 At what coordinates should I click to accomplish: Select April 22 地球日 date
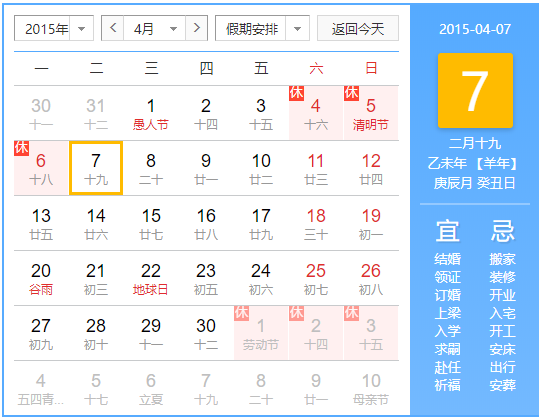pyautogui.click(x=151, y=278)
